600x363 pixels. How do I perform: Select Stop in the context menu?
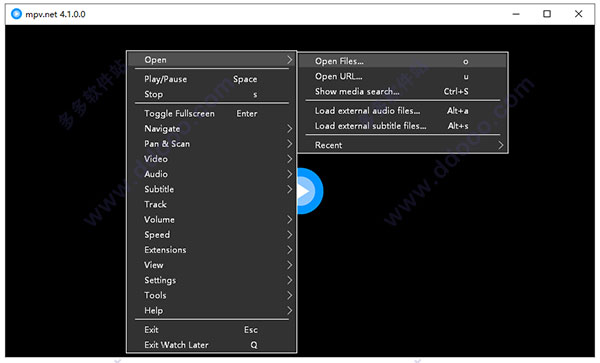point(211,94)
